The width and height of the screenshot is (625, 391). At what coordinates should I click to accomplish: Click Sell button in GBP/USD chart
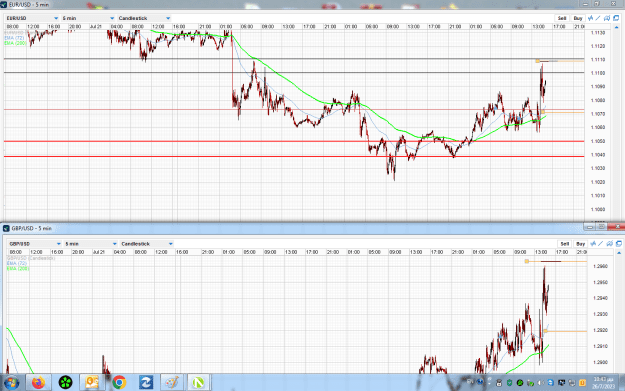point(564,244)
